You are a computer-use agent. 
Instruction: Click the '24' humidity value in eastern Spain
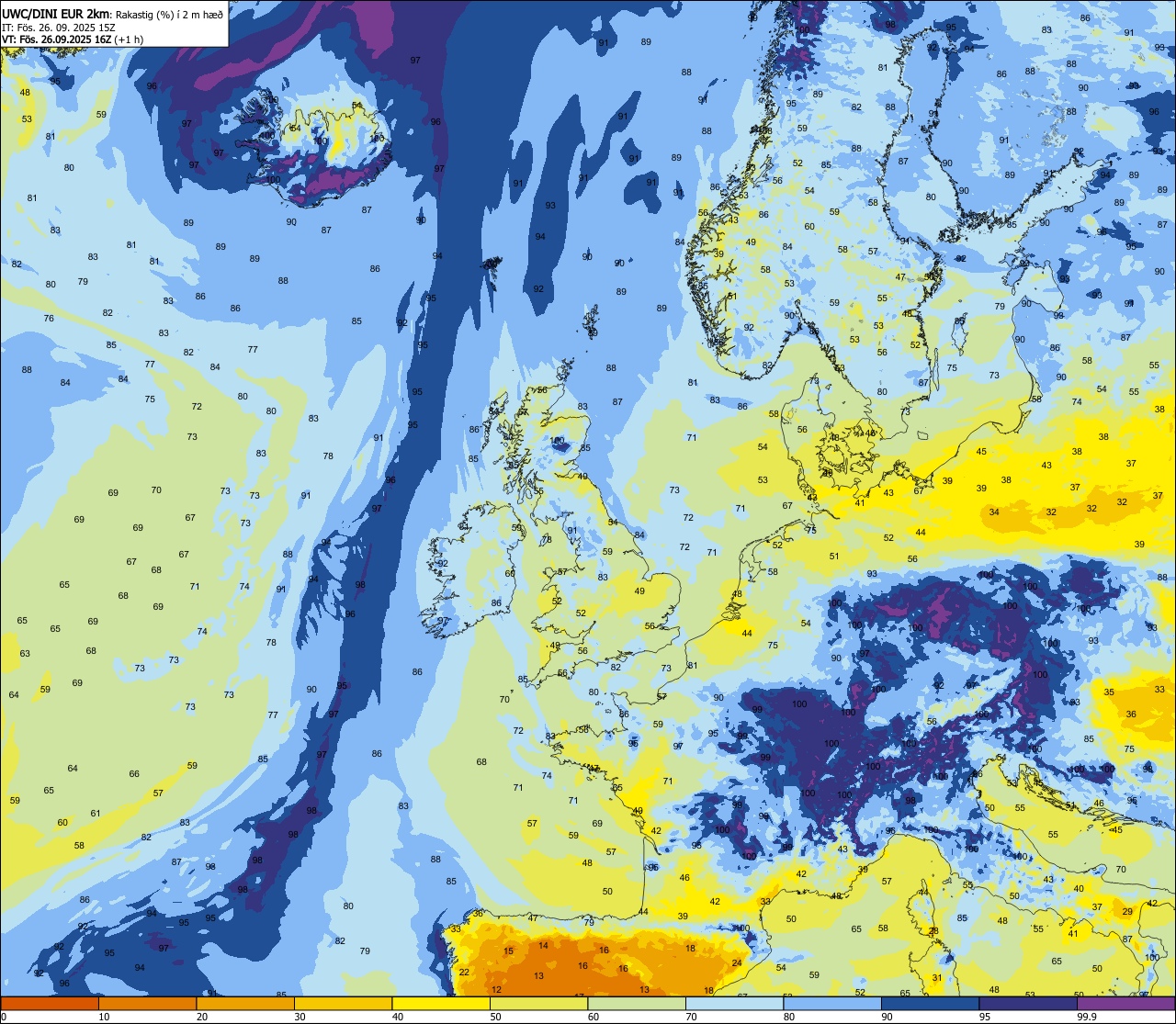pyautogui.click(x=737, y=962)
